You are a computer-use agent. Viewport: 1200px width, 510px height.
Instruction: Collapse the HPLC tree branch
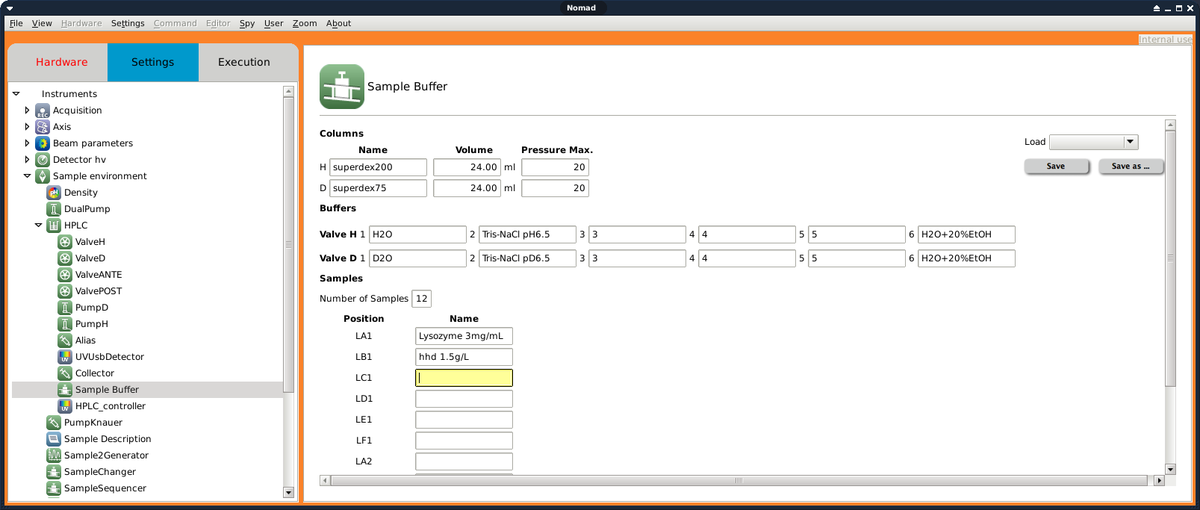pyautogui.click(x=39, y=226)
